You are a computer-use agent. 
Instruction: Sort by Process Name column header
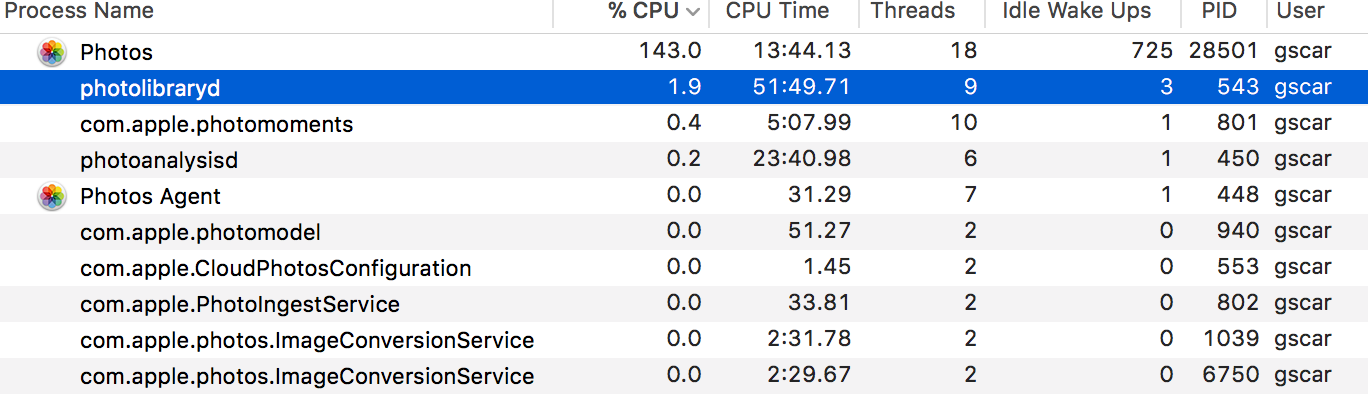pos(80,12)
